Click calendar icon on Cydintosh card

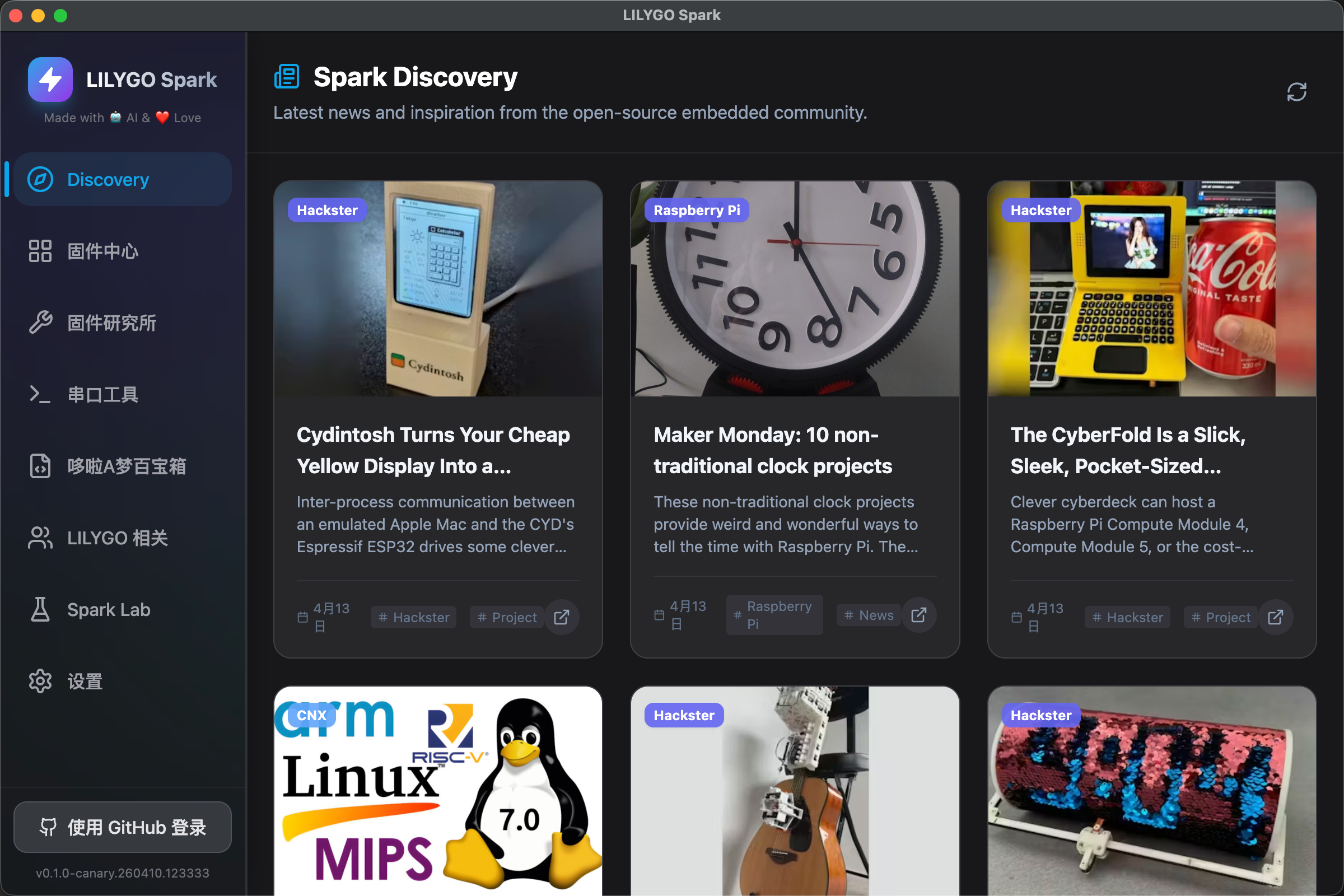[x=303, y=617]
